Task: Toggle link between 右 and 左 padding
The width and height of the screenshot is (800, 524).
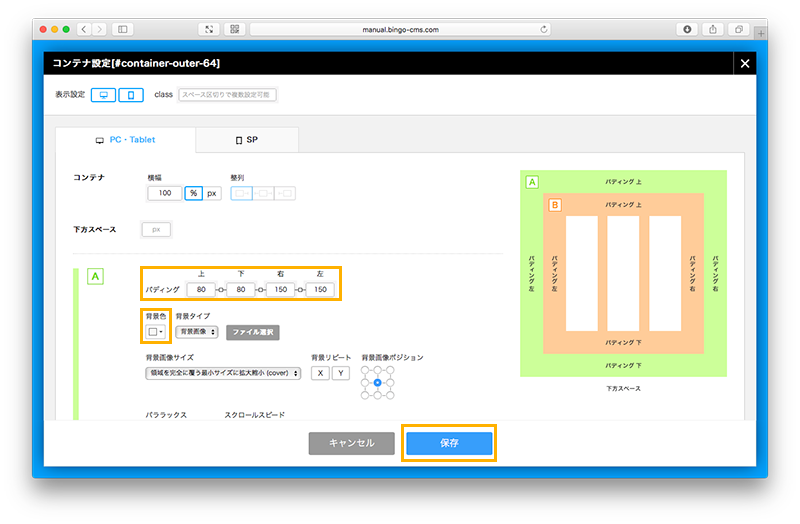Action: 301,290
